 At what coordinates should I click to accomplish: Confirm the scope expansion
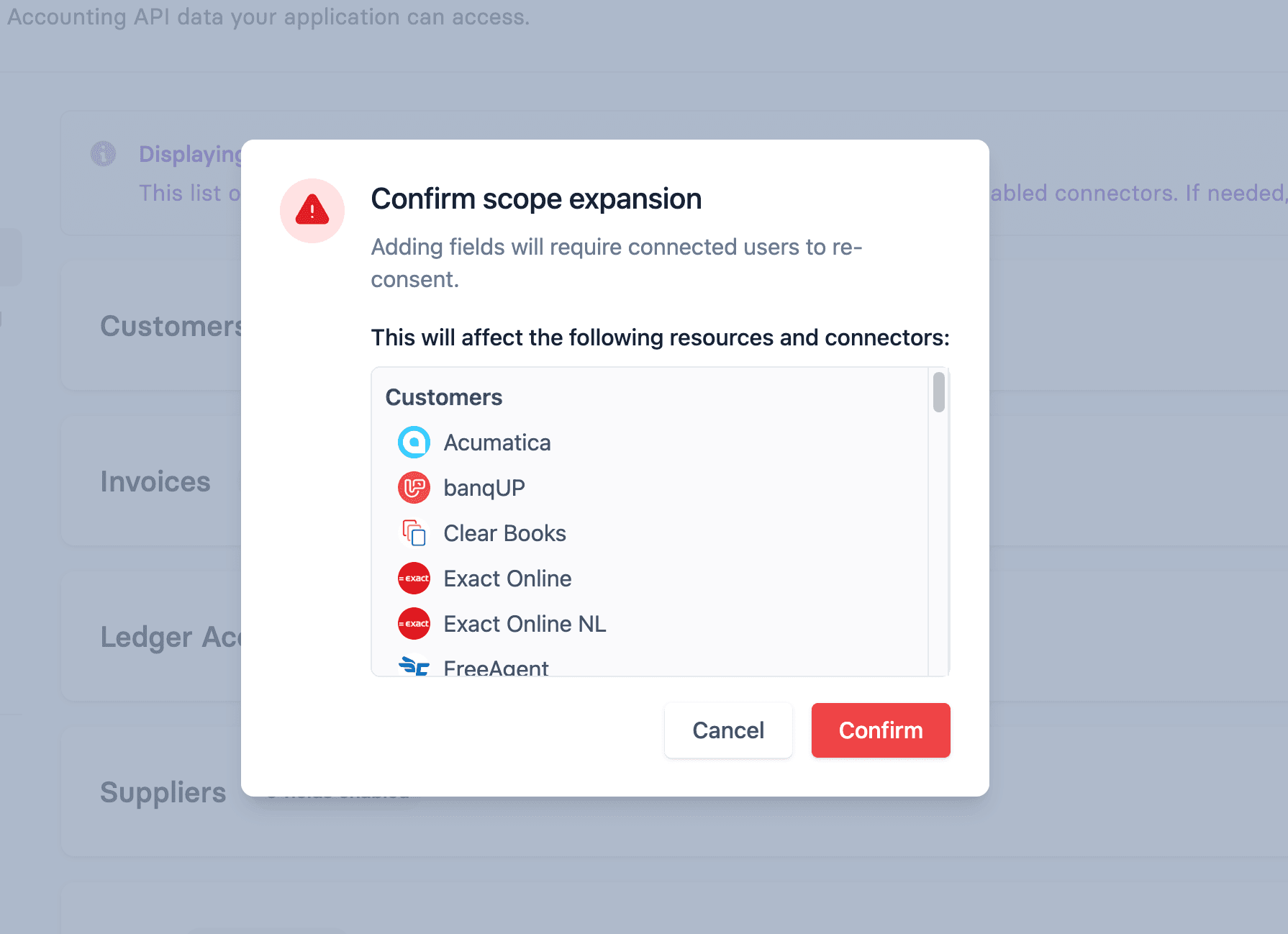(x=880, y=730)
